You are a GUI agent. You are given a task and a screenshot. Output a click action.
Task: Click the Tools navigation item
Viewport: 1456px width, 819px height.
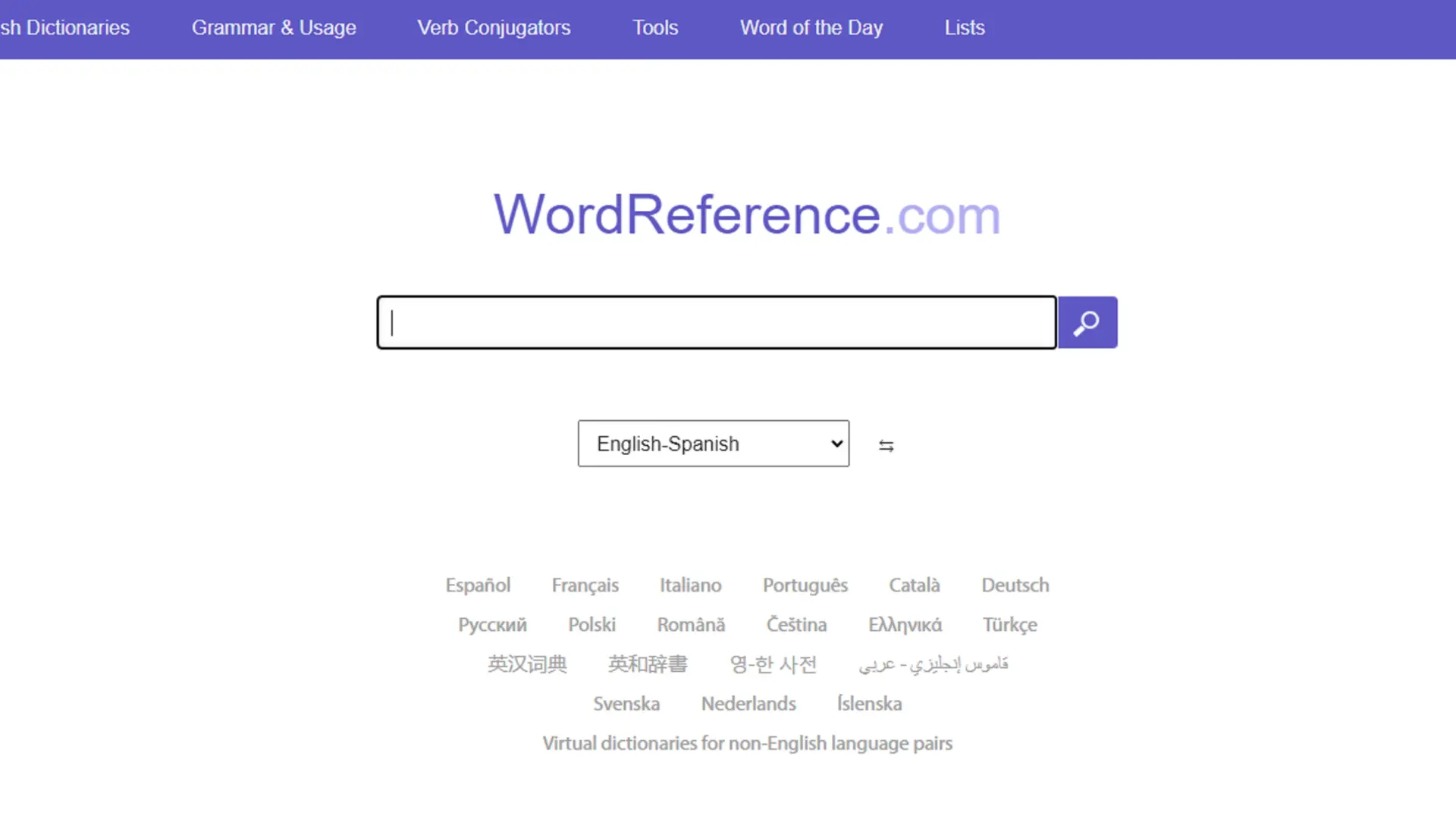pos(655,27)
